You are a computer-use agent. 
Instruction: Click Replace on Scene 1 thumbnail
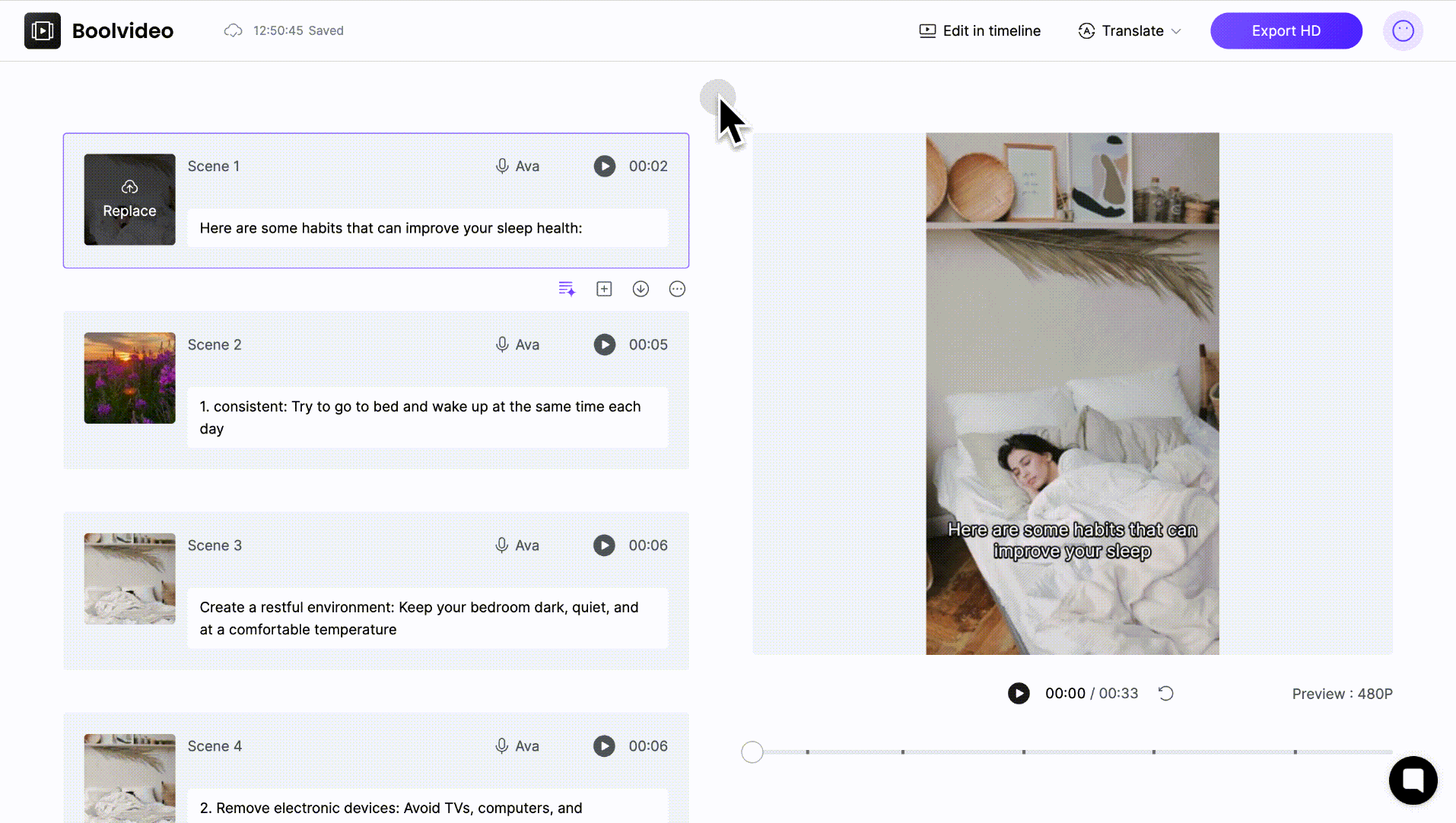[x=129, y=199]
